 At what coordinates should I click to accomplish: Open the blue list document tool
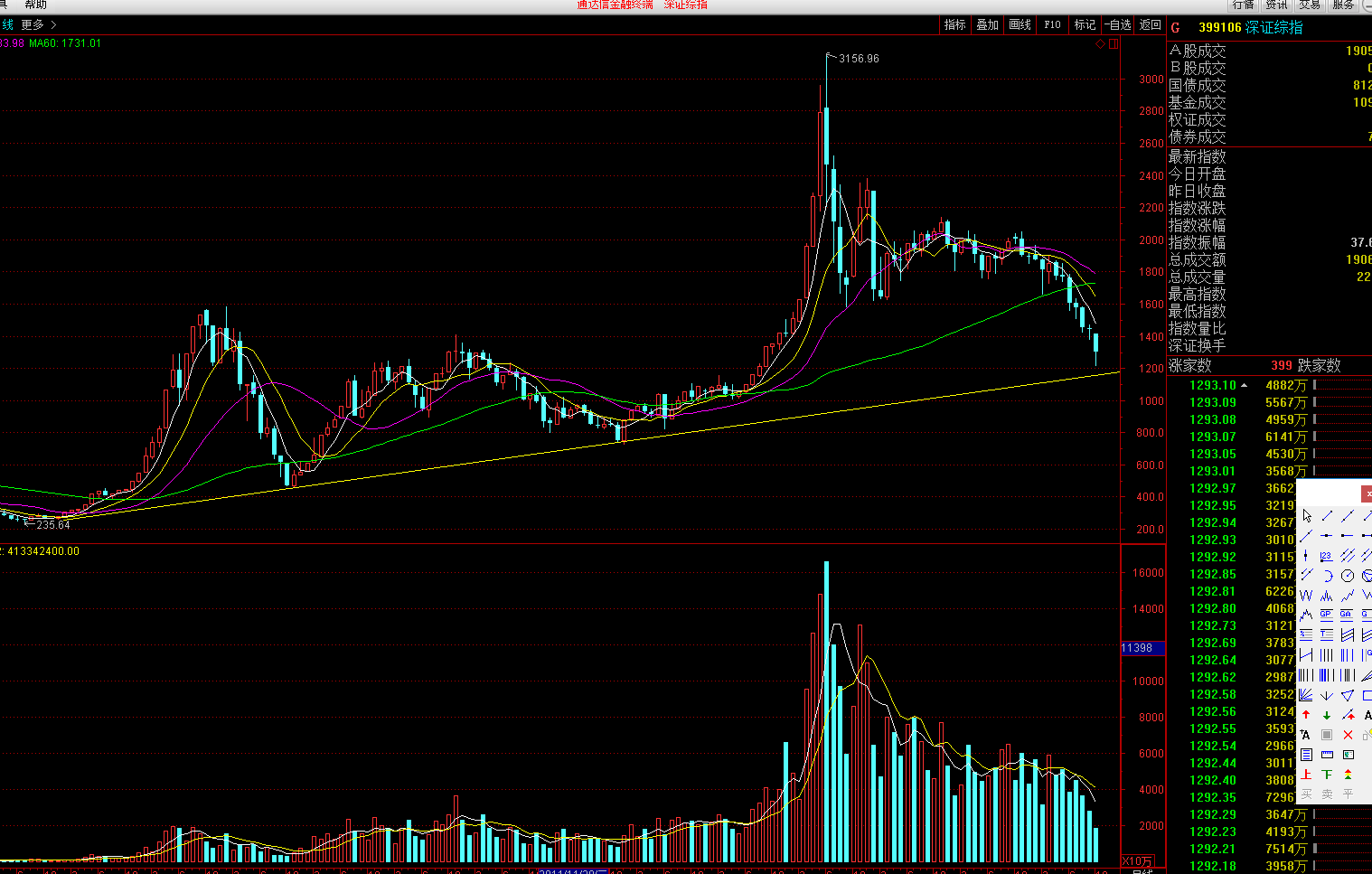(1306, 755)
